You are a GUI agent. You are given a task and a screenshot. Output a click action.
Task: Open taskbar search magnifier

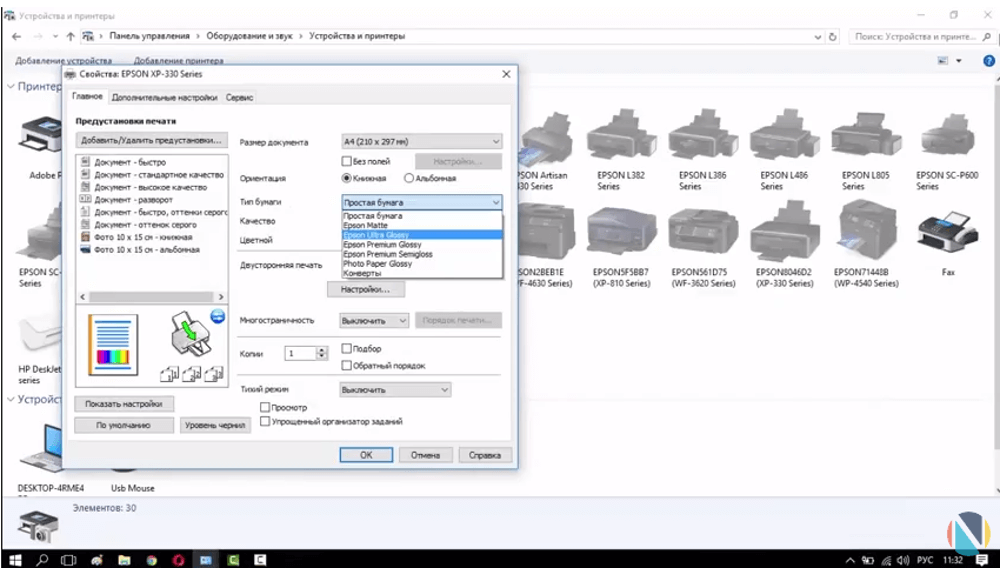pyautogui.click(x=42, y=560)
